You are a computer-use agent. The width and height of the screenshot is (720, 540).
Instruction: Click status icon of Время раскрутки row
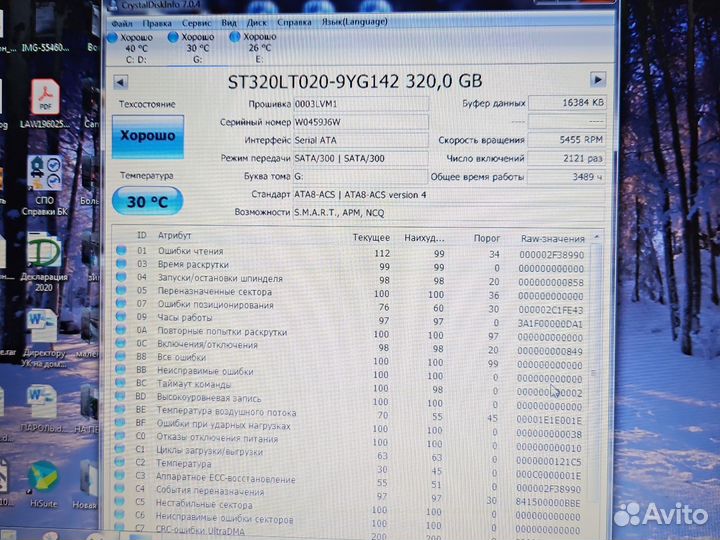click(121, 264)
